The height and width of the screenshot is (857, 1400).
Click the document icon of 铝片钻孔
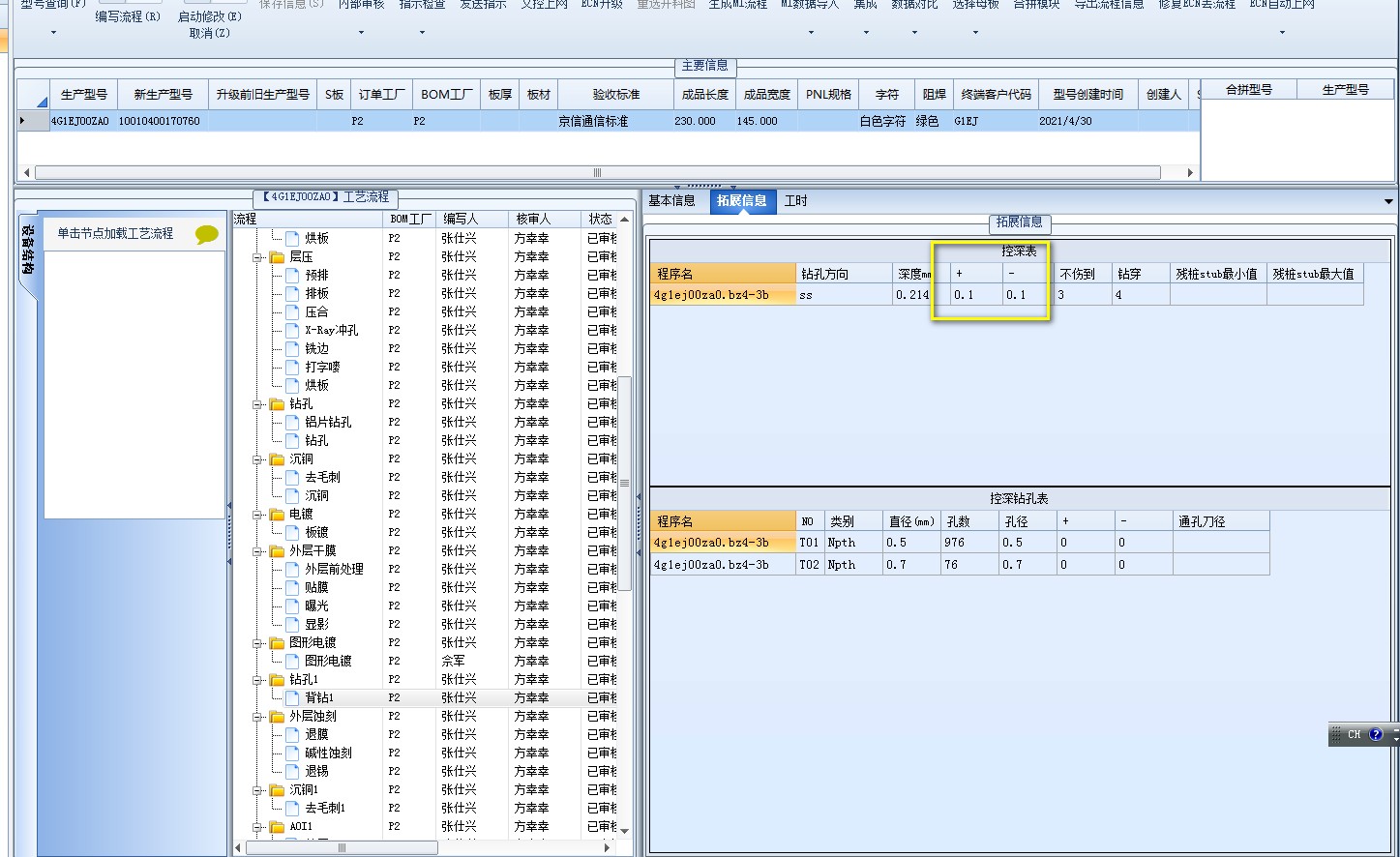click(292, 423)
